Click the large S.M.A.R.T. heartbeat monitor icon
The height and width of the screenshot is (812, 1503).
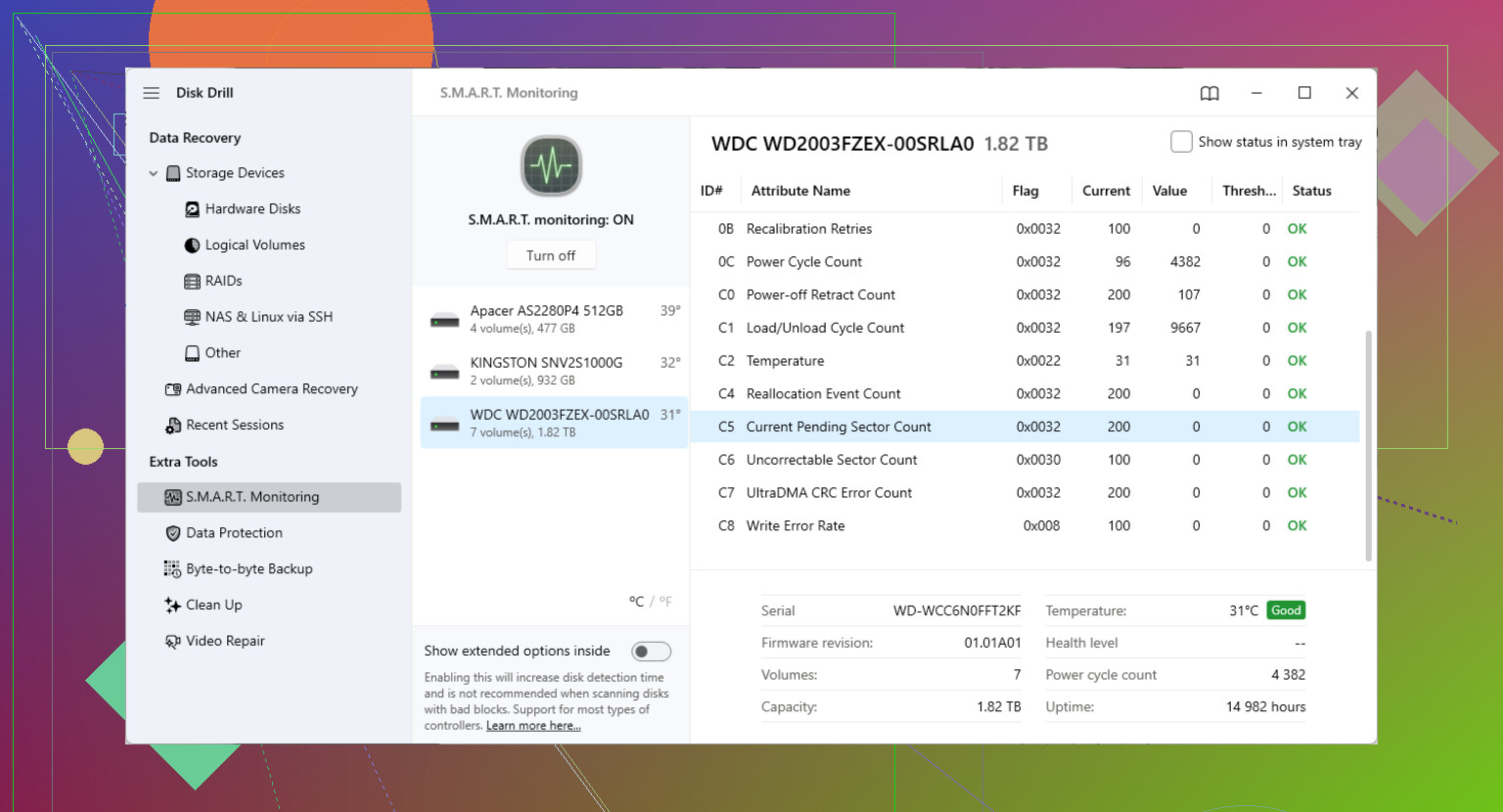(x=551, y=166)
